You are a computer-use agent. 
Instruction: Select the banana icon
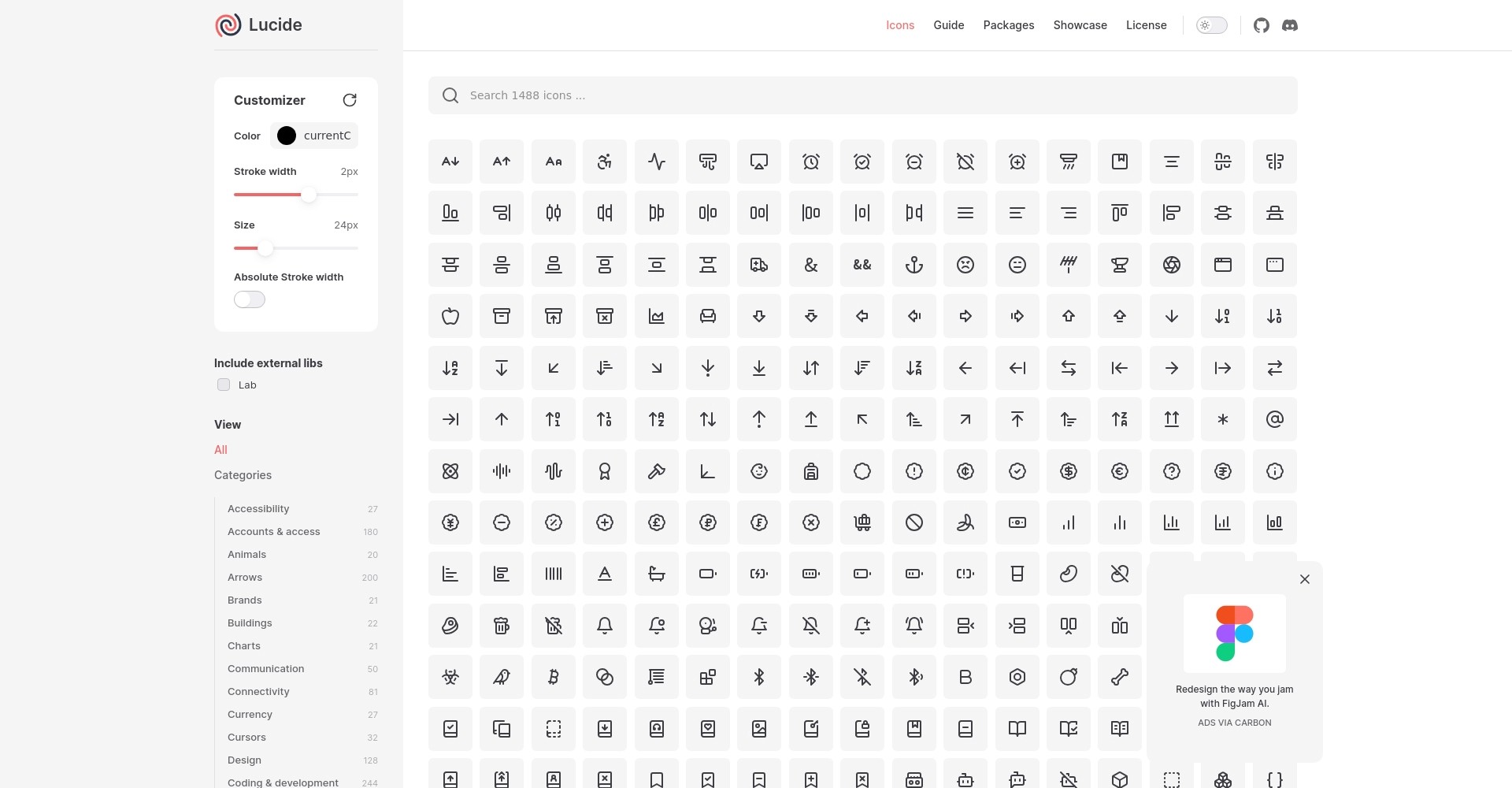pyautogui.click(x=965, y=522)
